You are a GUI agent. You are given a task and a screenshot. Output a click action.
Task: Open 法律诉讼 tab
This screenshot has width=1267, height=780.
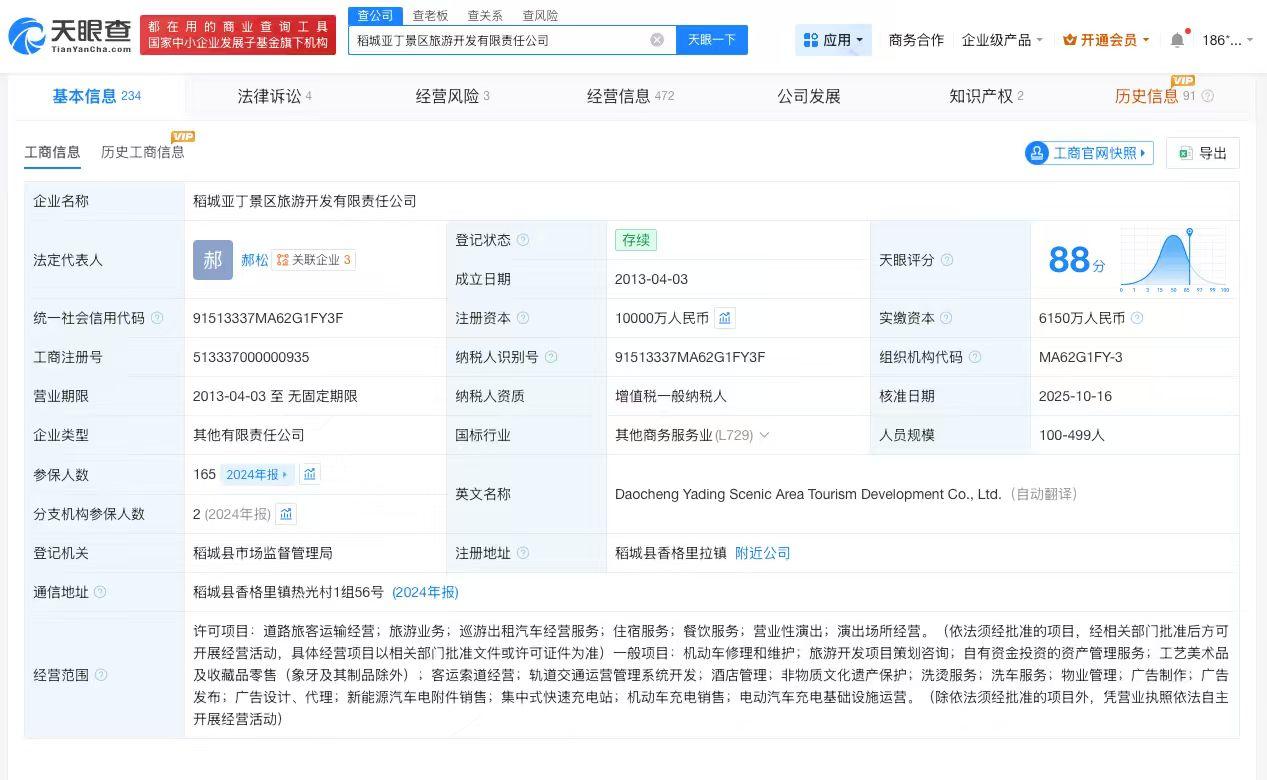pos(275,96)
